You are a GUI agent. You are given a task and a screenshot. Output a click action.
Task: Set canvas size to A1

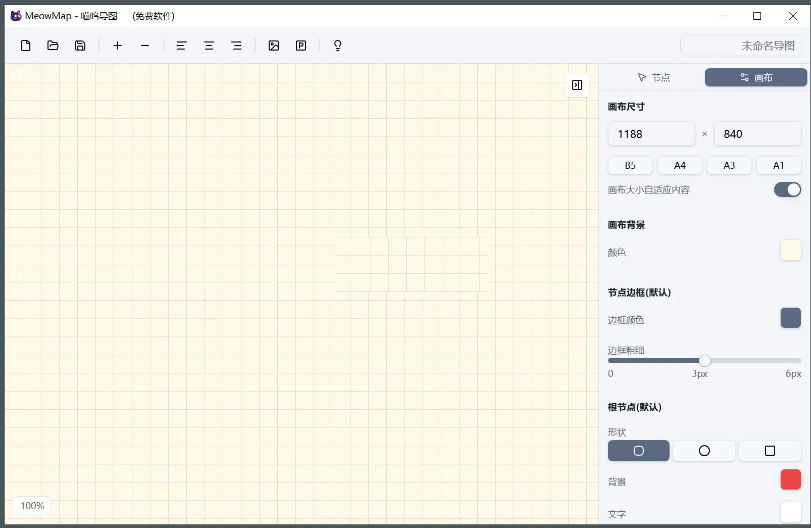778,165
